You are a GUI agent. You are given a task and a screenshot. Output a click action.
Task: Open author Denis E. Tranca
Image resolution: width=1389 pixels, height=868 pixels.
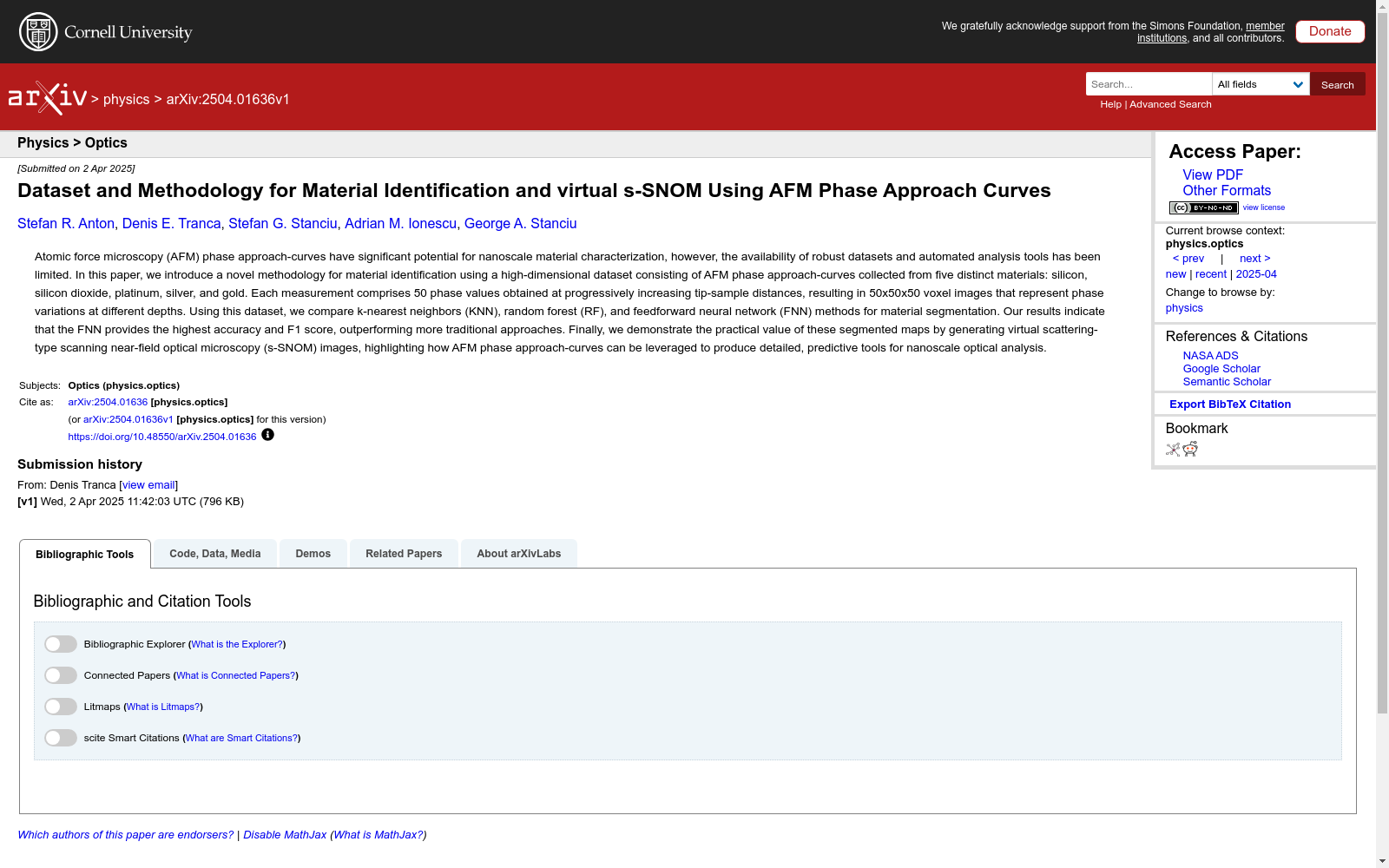coord(172,223)
